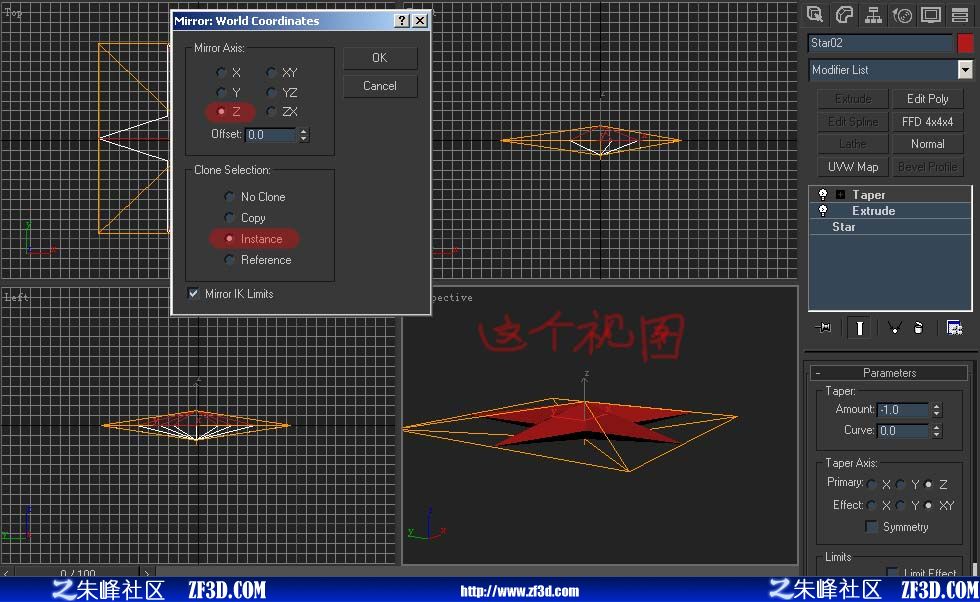Set Taper Primary axis to Y
Image resolution: width=980 pixels, height=602 pixels.
pyautogui.click(x=900, y=484)
